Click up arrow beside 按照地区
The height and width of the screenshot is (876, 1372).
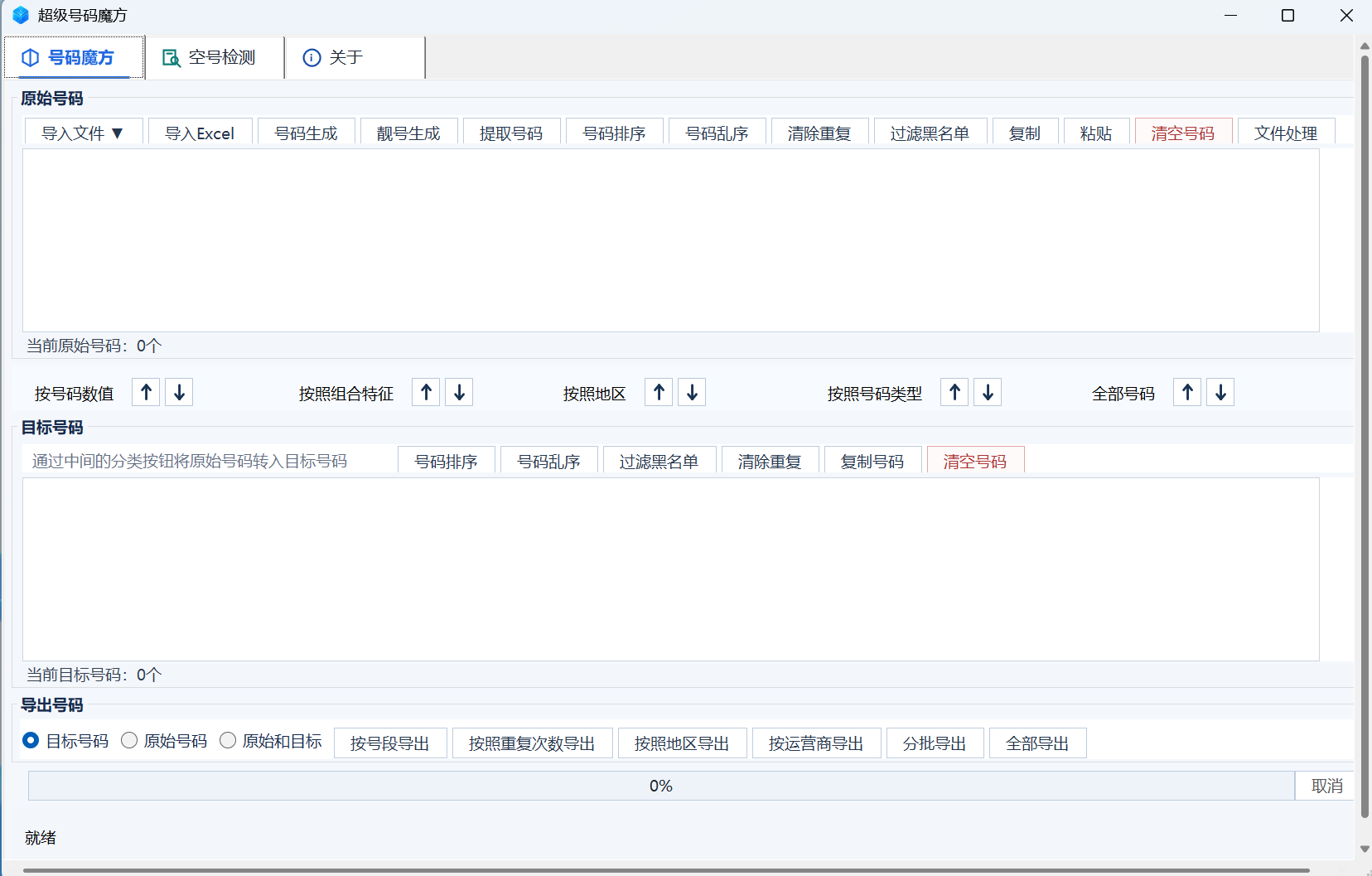click(x=659, y=392)
